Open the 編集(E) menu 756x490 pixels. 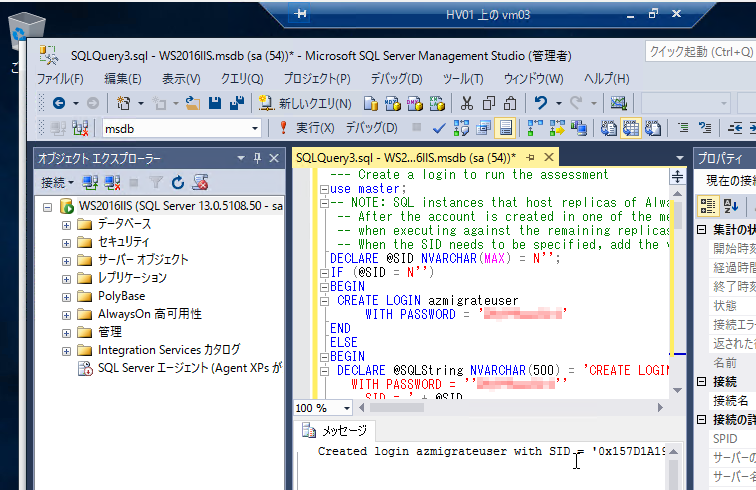pos(122,78)
